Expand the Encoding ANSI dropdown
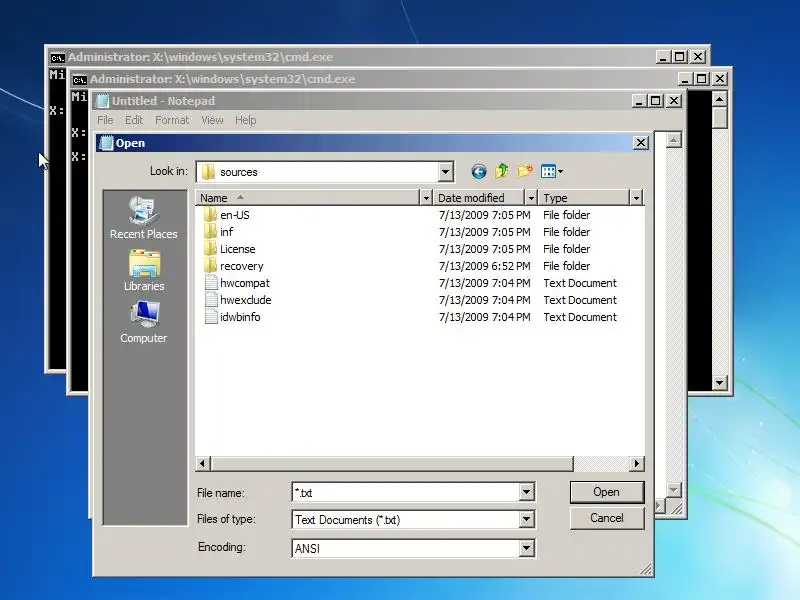The width and height of the screenshot is (800, 600). pyautogui.click(x=527, y=548)
